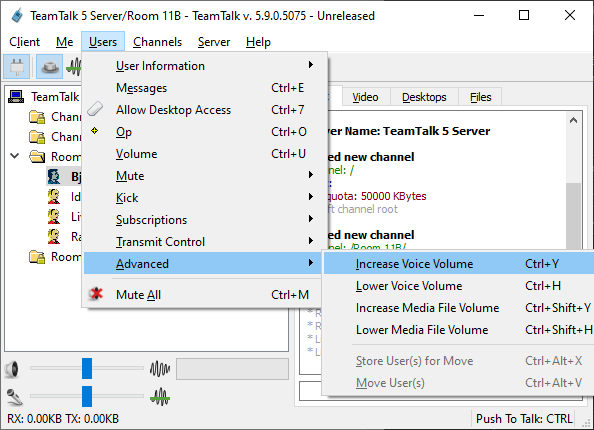Select the first yellow-haired user icon in Room 11B
This screenshot has height=430, width=594.
tap(54, 197)
